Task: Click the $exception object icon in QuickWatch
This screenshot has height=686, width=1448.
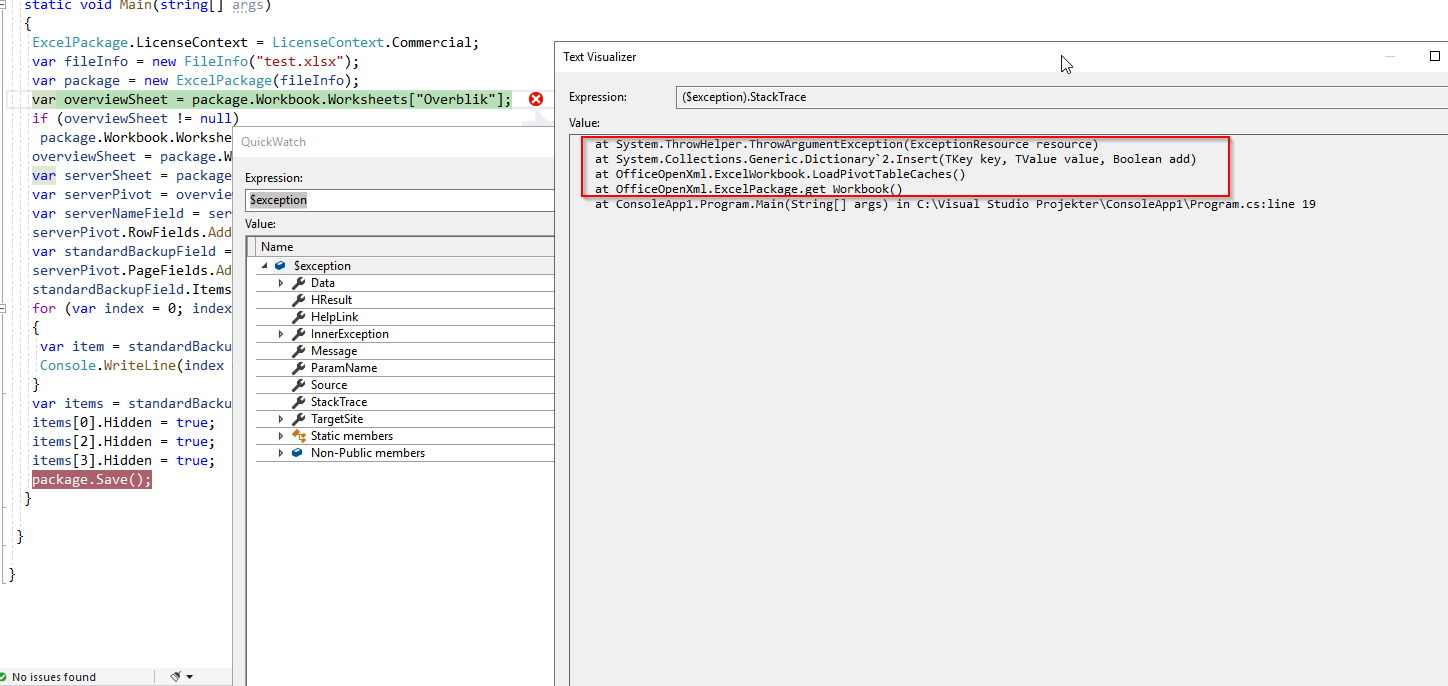Action: 278,265
